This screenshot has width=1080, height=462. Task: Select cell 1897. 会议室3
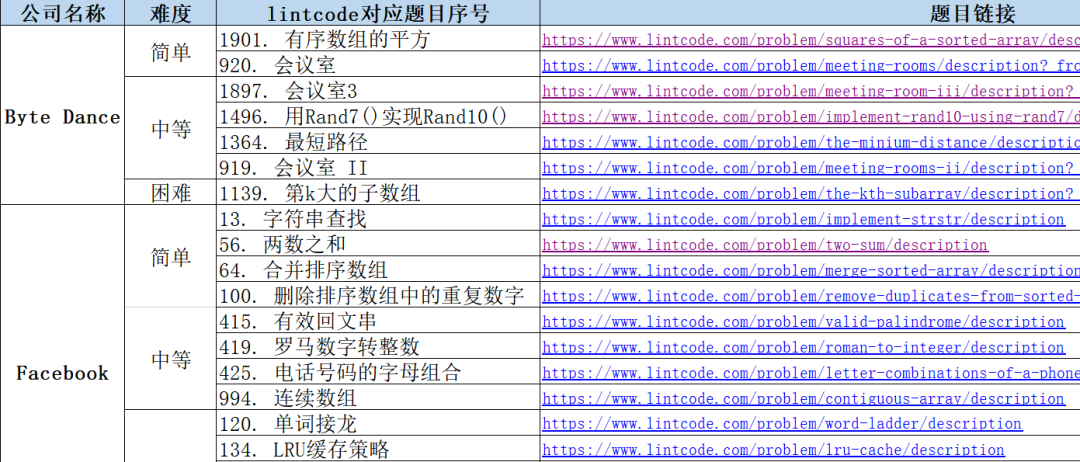coord(378,91)
